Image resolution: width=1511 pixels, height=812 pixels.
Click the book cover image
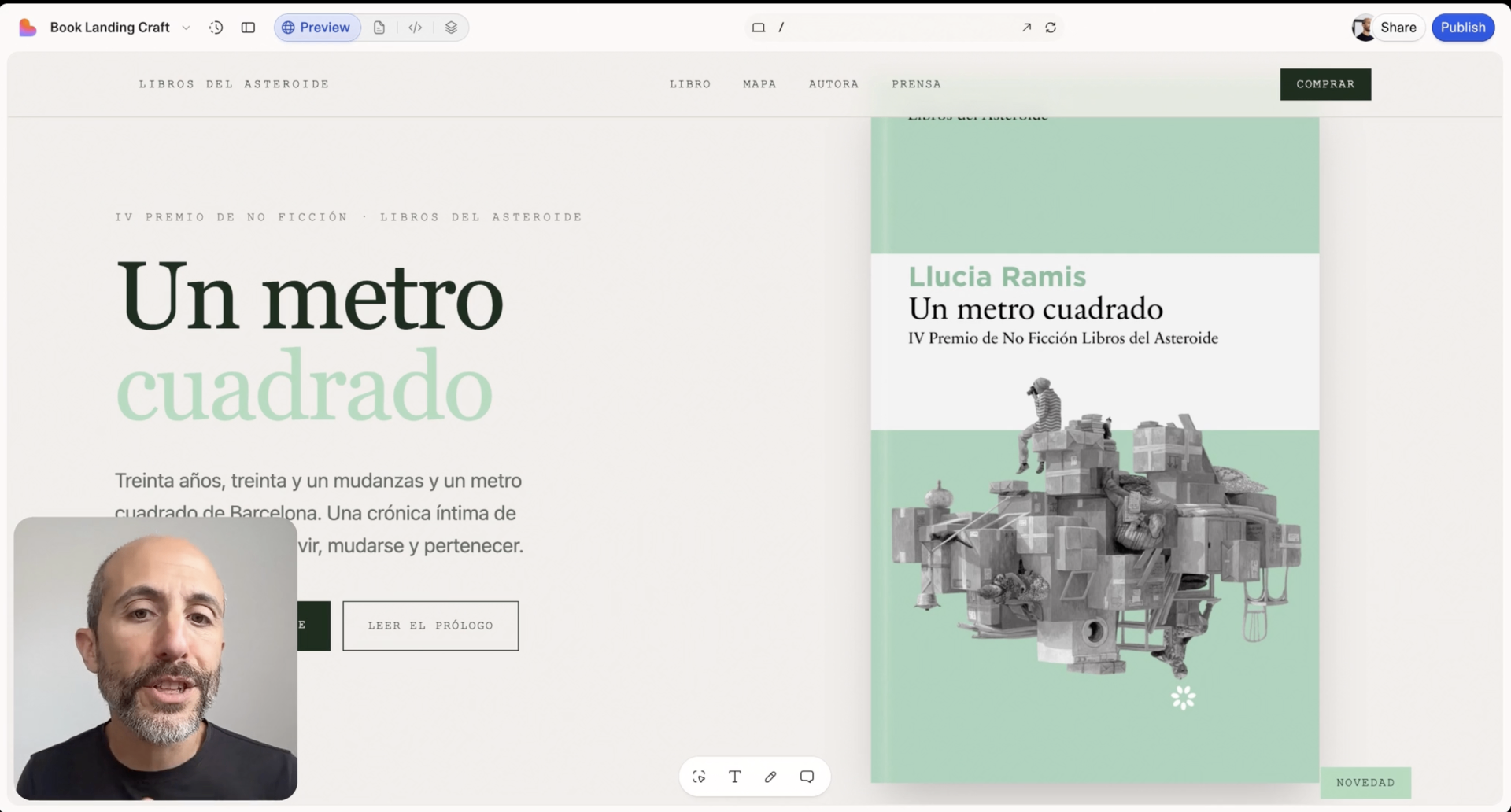click(1095, 448)
